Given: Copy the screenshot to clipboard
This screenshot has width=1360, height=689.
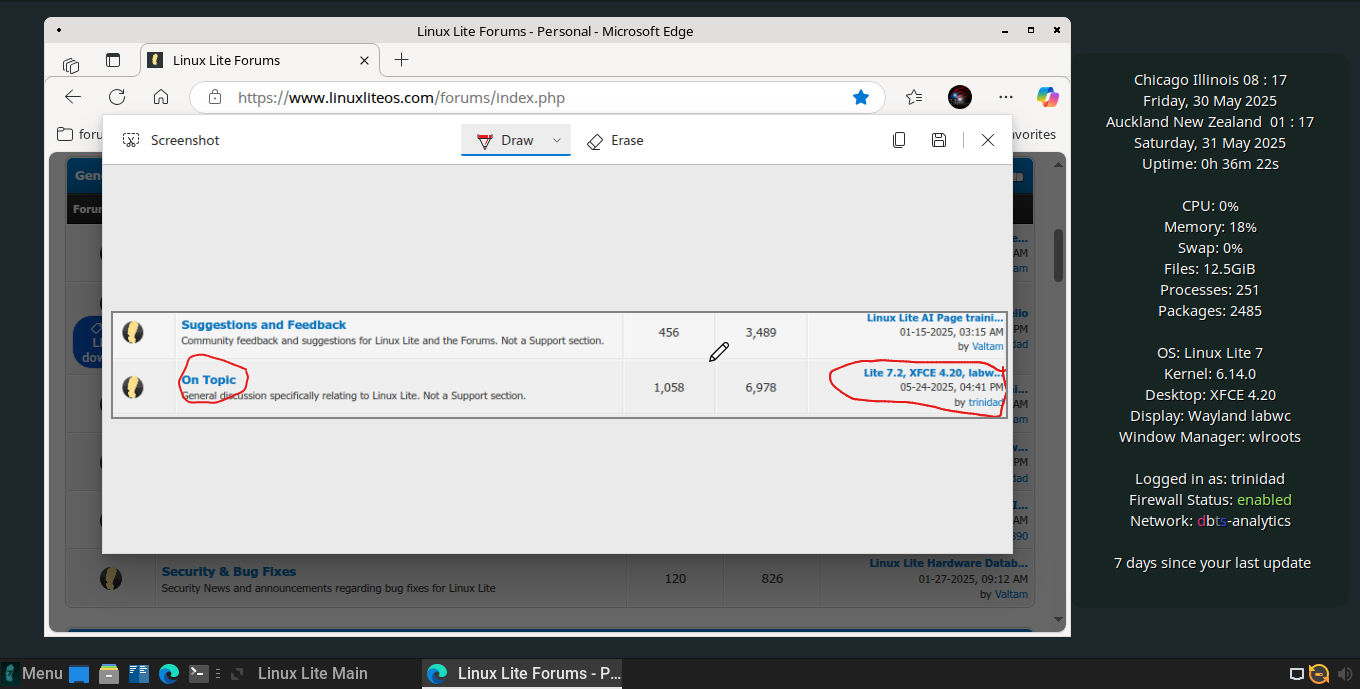Looking at the screenshot, I should click(x=899, y=140).
